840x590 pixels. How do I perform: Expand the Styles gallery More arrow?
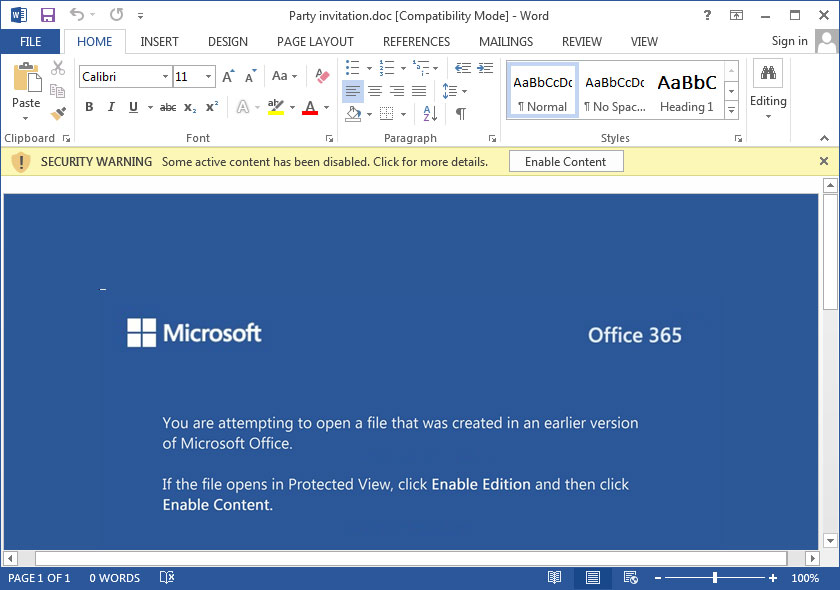732,111
